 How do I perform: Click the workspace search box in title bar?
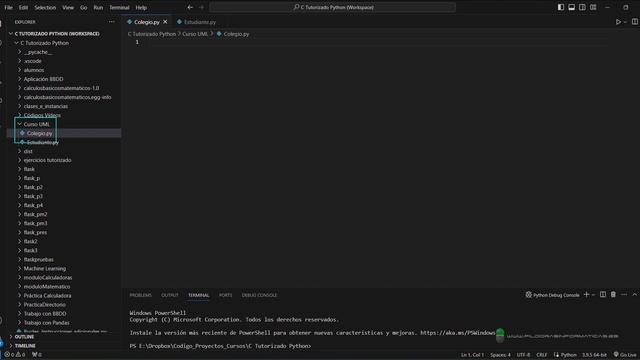pyautogui.click(x=333, y=7)
